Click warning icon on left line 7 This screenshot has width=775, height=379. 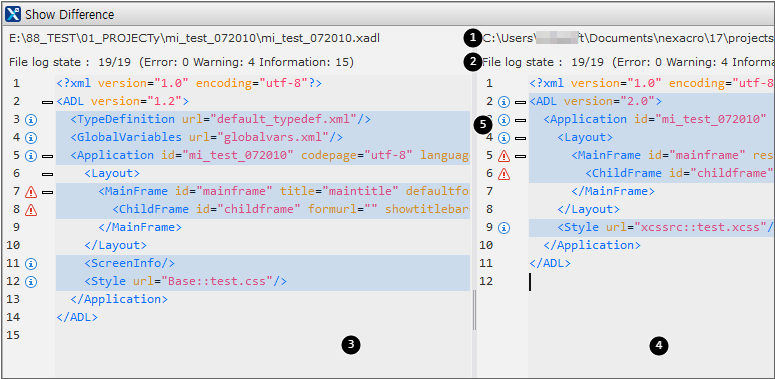click(x=31, y=192)
